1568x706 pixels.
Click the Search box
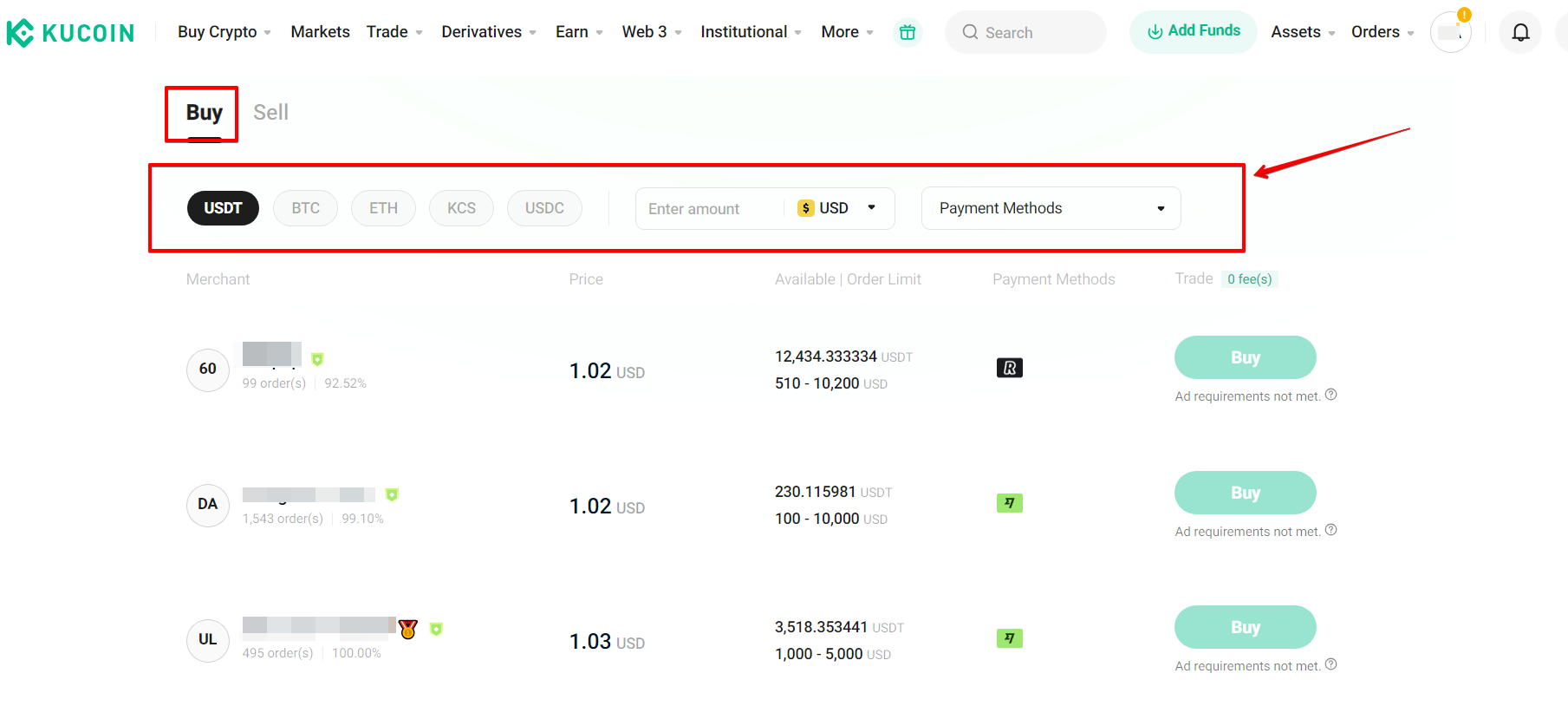pos(1025,32)
